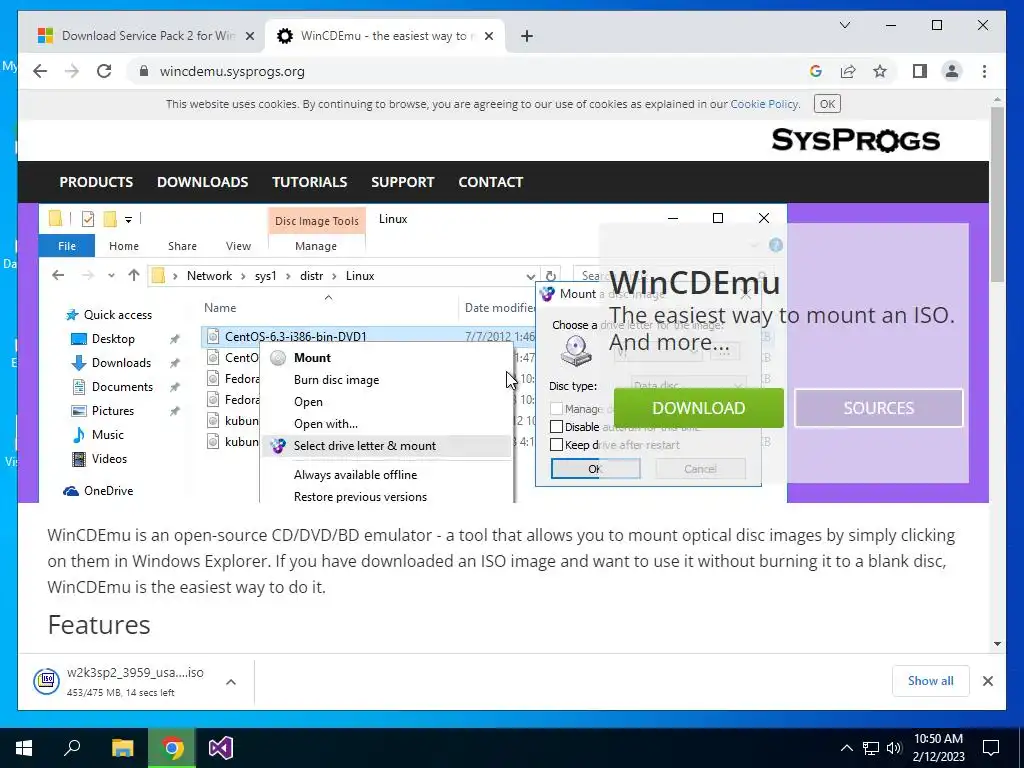Show hidden system tray icons
The width and height of the screenshot is (1024, 768).
(x=846, y=748)
